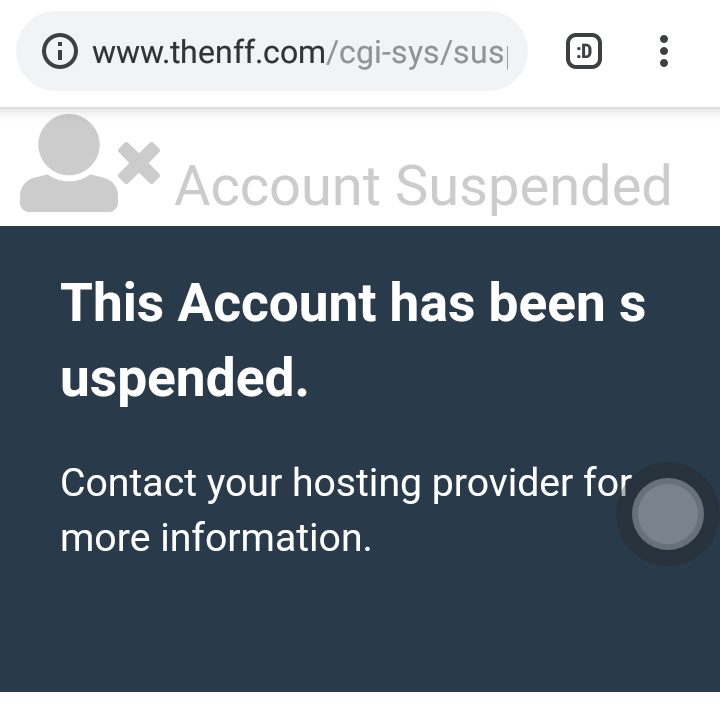Open the site information icon in address bar
This screenshot has height=720, width=720.
pos(60,51)
